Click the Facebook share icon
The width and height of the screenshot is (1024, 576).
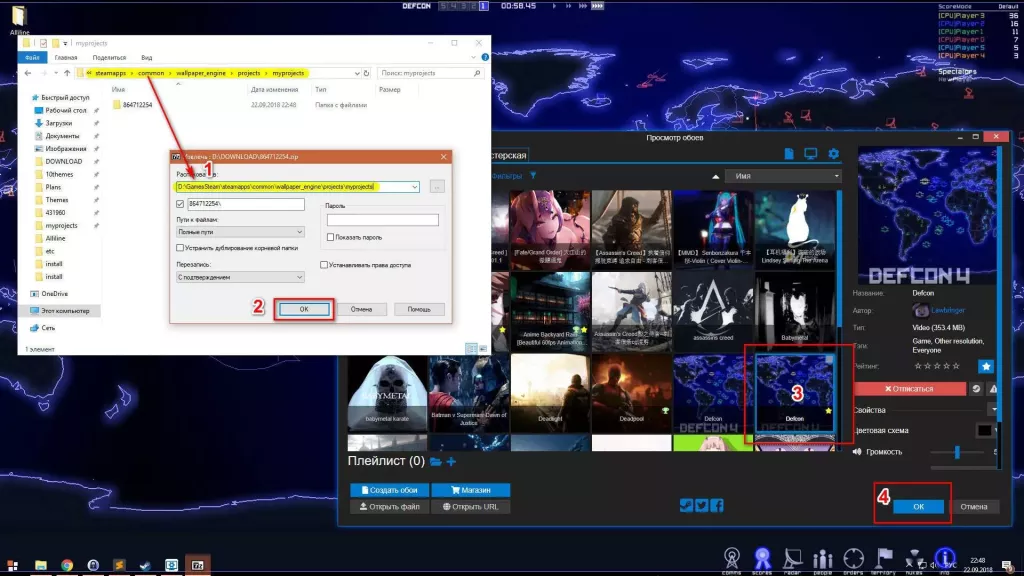click(716, 507)
